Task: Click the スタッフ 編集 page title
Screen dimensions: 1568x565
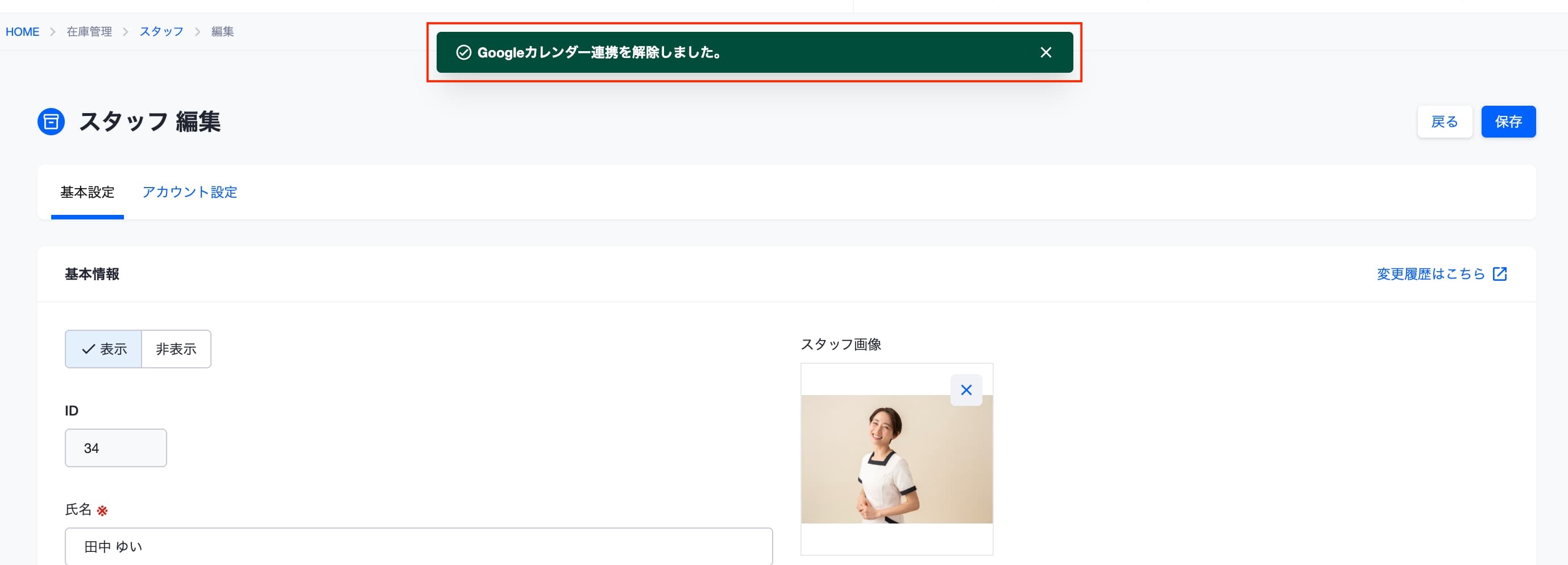Action: click(150, 122)
